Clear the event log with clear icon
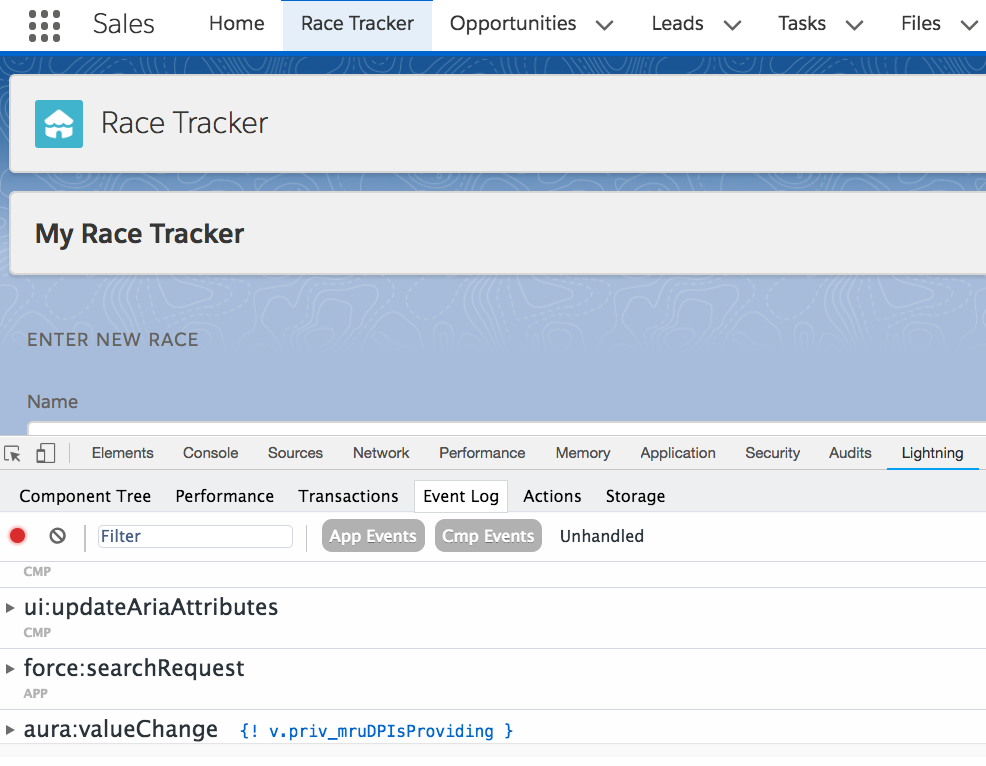 click(58, 536)
